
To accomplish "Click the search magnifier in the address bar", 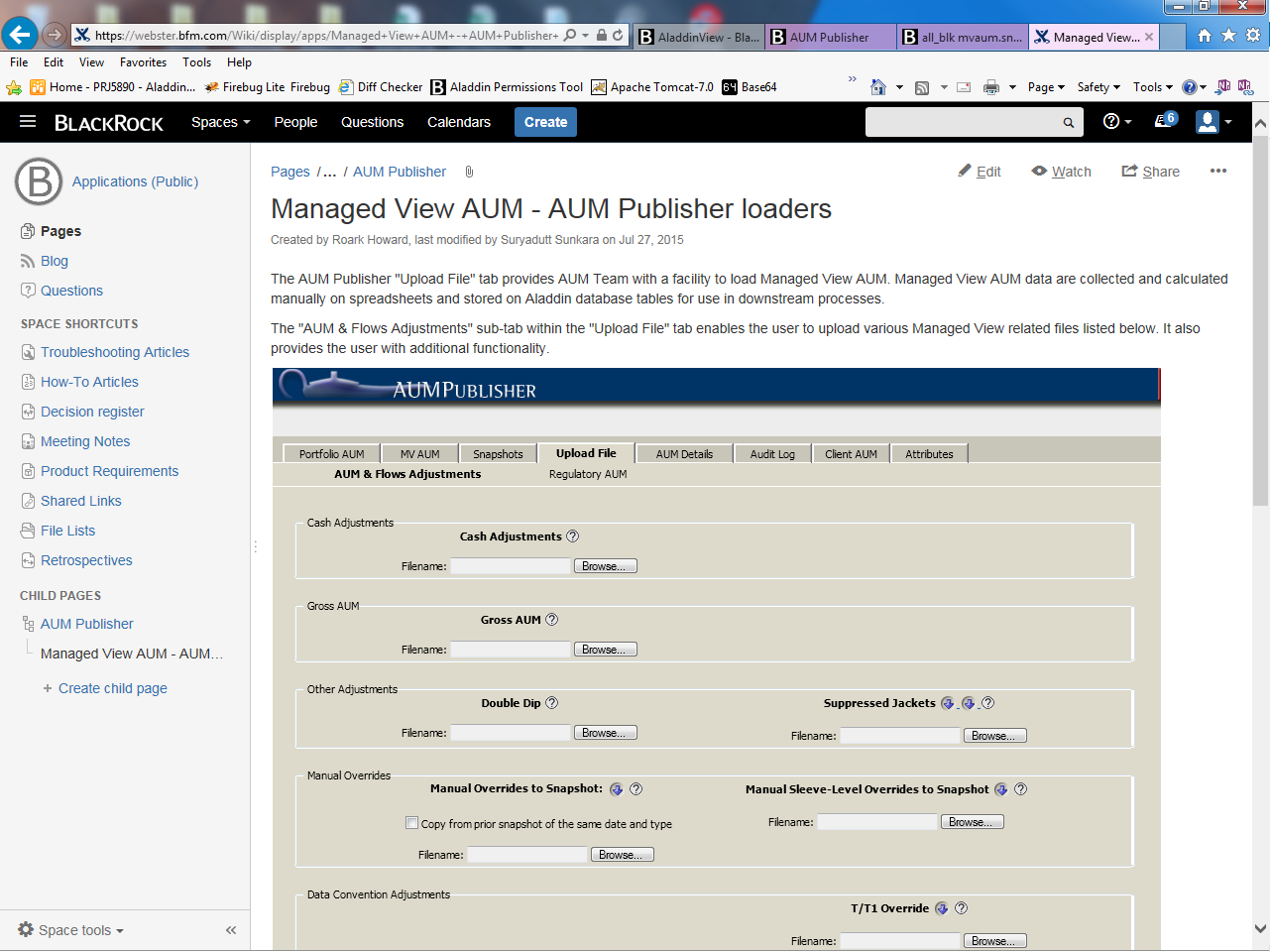I will click(569, 35).
